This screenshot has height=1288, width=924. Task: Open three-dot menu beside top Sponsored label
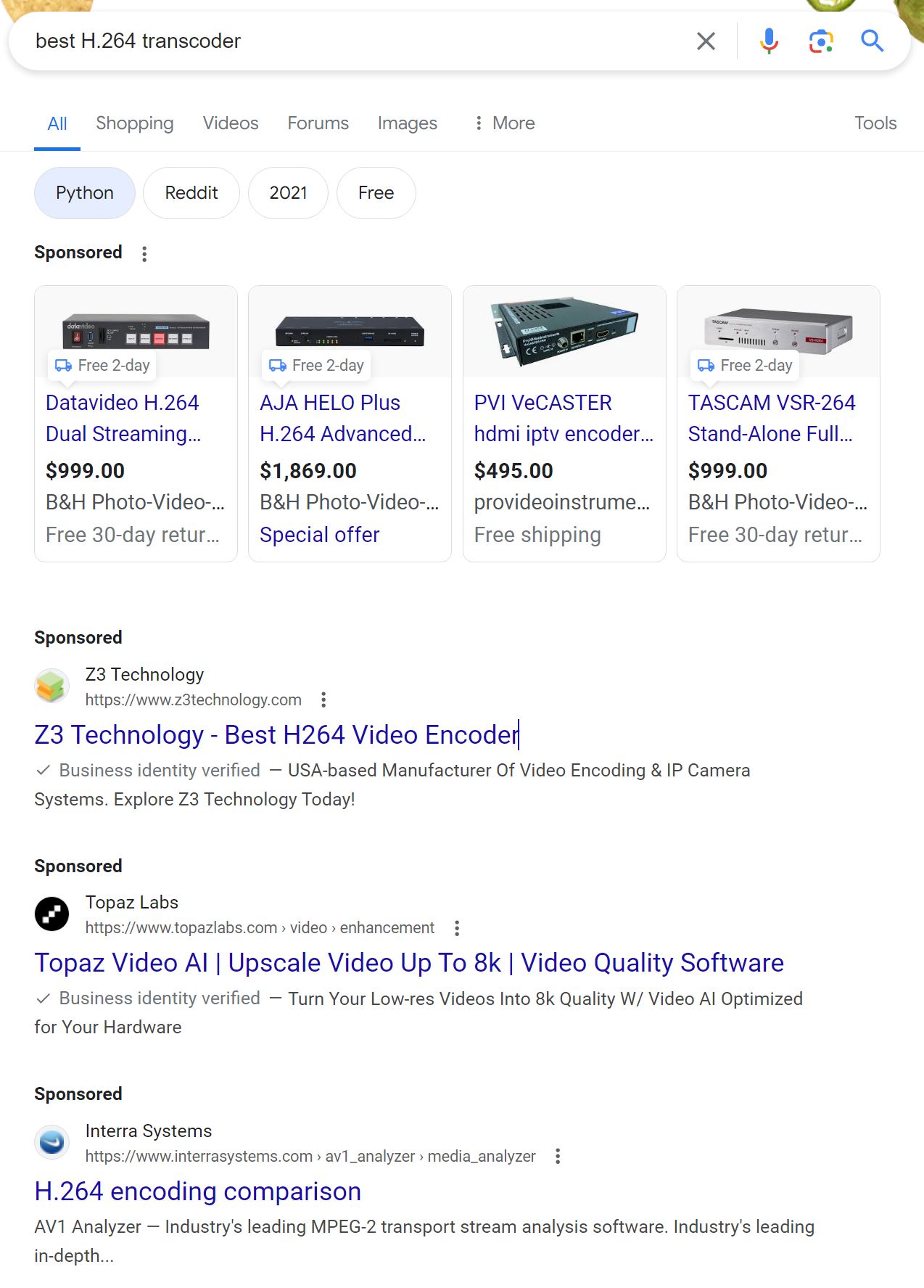coord(144,254)
